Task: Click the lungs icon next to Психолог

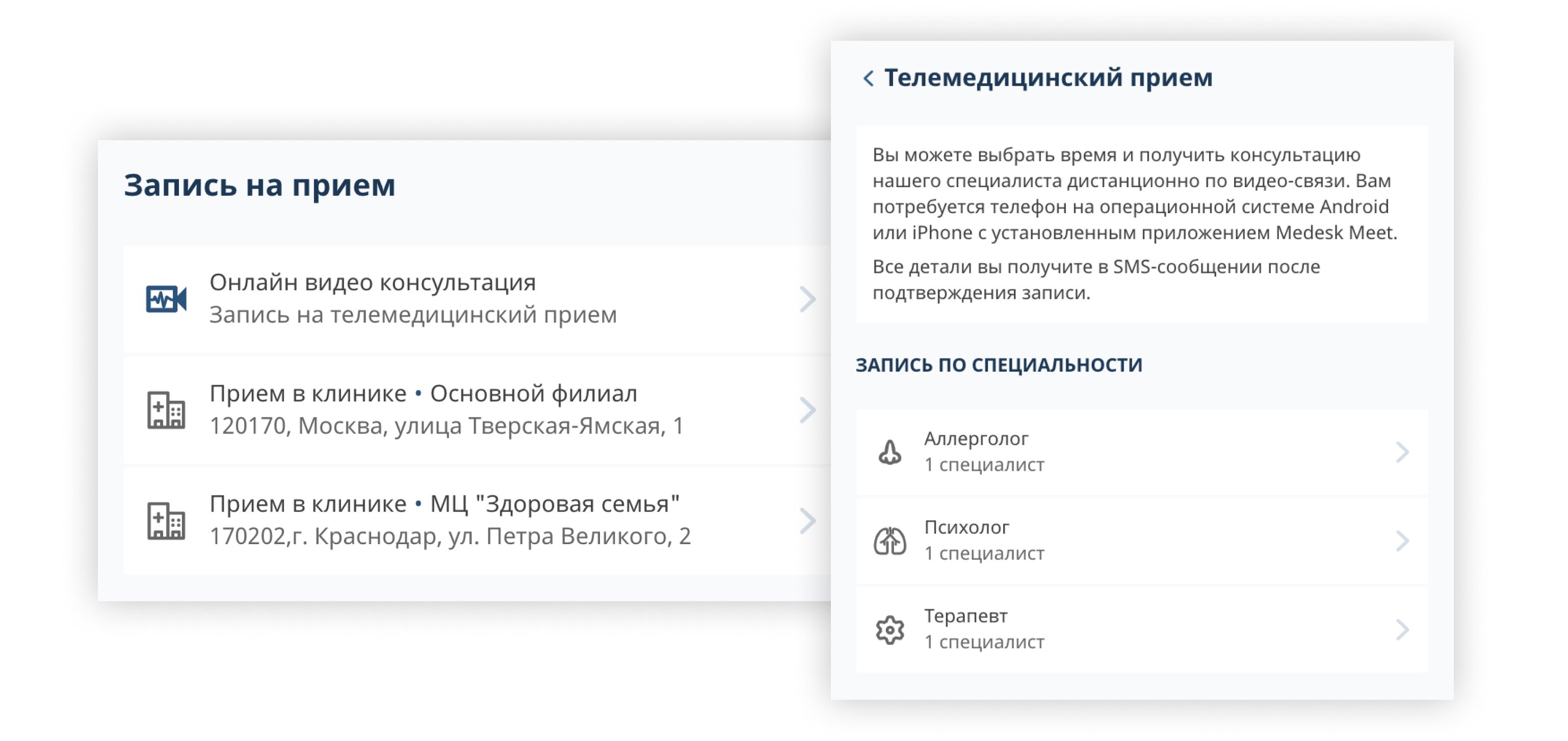Action: pyautogui.click(x=891, y=540)
